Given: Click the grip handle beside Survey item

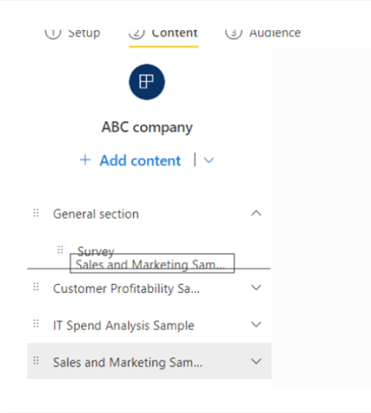Looking at the screenshot, I should (x=60, y=250).
